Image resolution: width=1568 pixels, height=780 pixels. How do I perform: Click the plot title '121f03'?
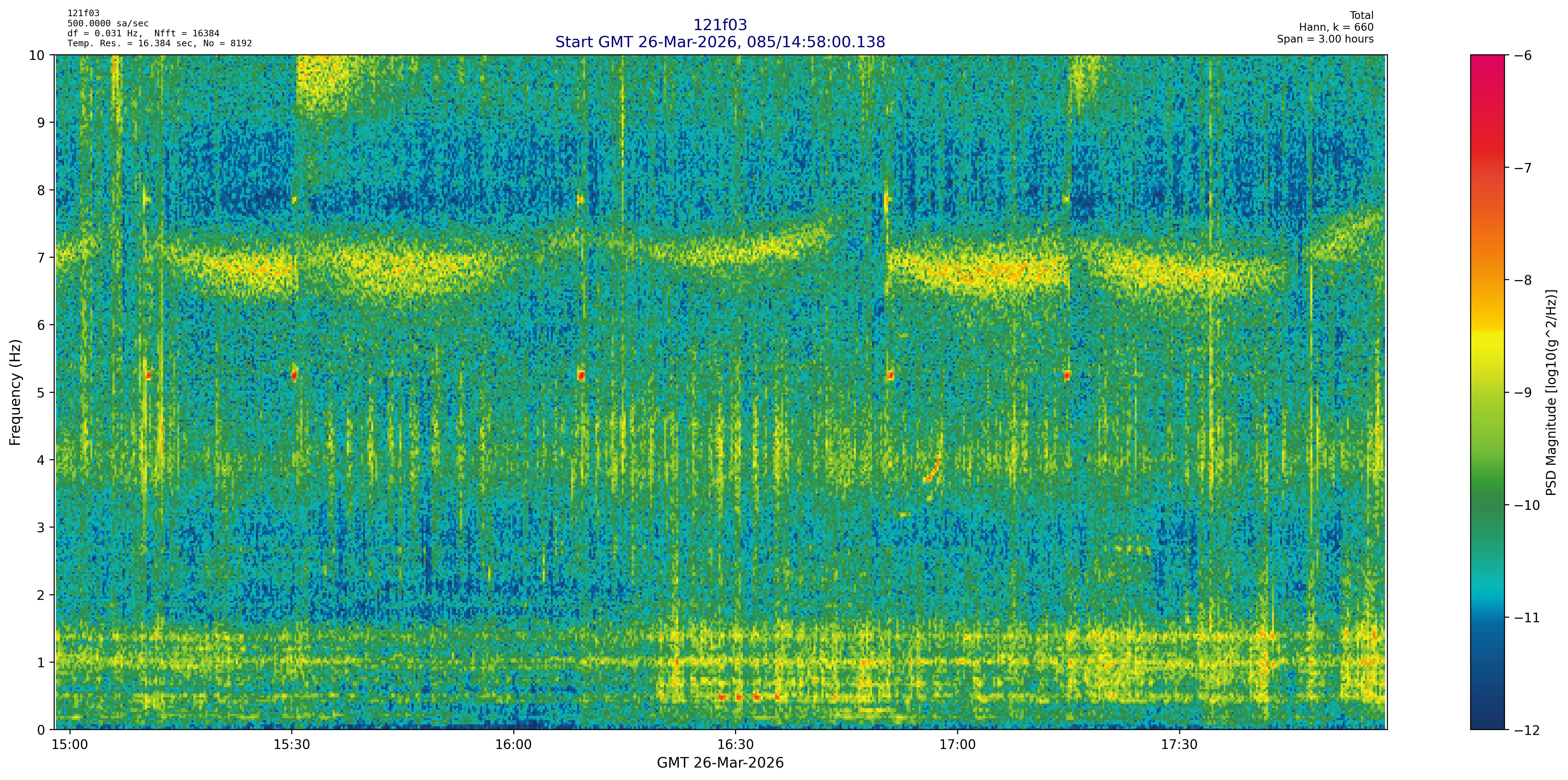point(720,25)
